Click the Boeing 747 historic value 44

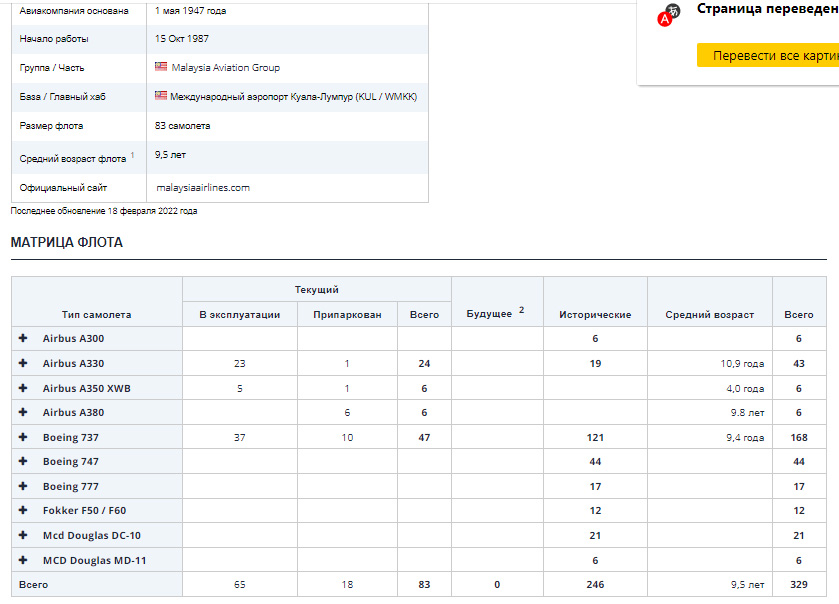click(x=595, y=462)
